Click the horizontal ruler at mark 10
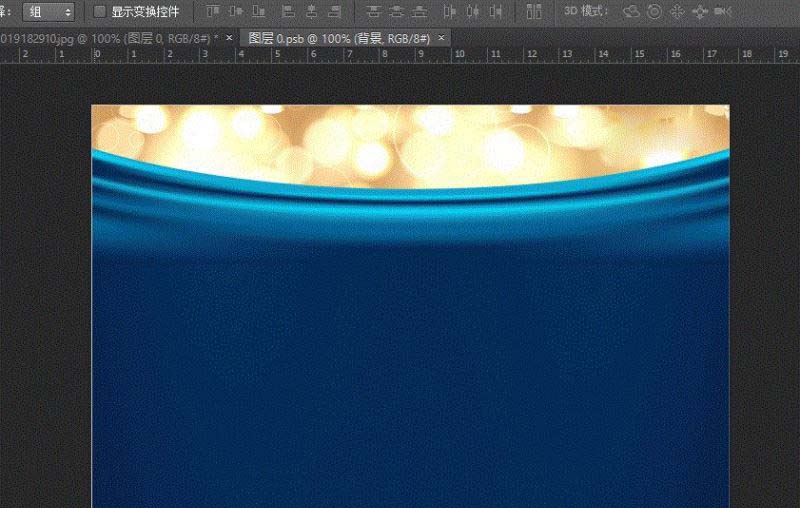800x508 pixels. click(459, 54)
